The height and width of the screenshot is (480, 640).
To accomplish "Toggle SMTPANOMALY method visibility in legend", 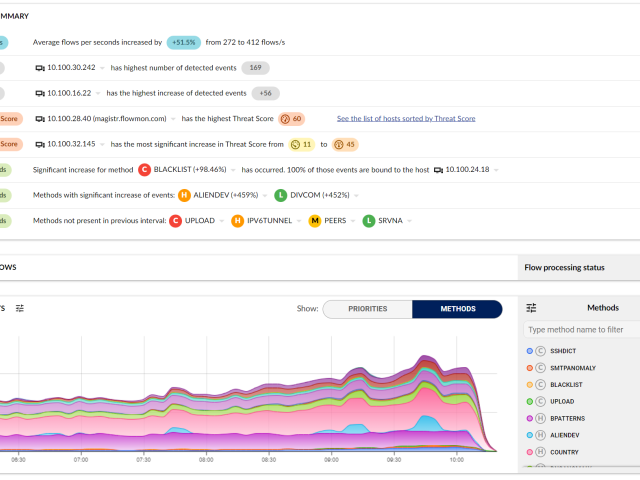I will [x=573, y=368].
